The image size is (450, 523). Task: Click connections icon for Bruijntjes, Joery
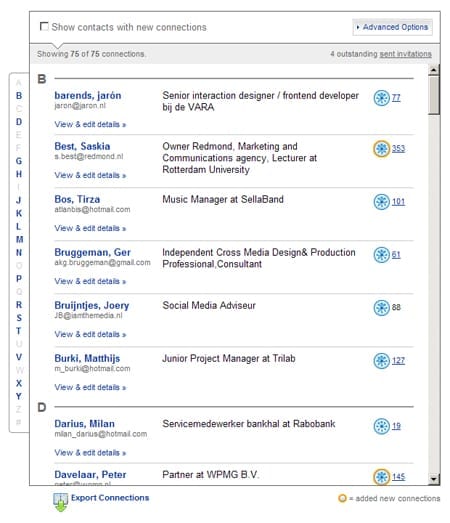point(381,308)
